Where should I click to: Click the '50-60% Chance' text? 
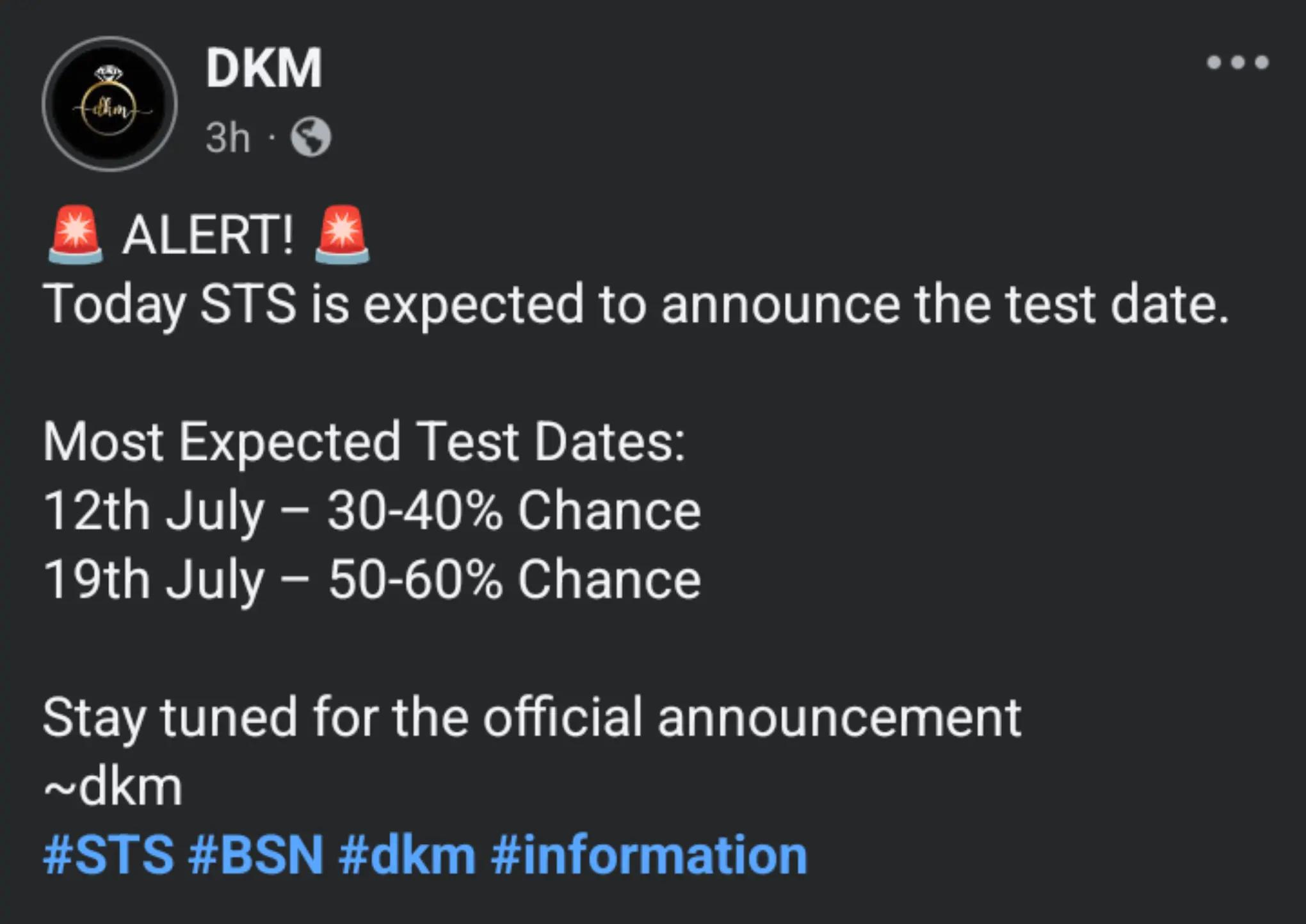(515, 580)
